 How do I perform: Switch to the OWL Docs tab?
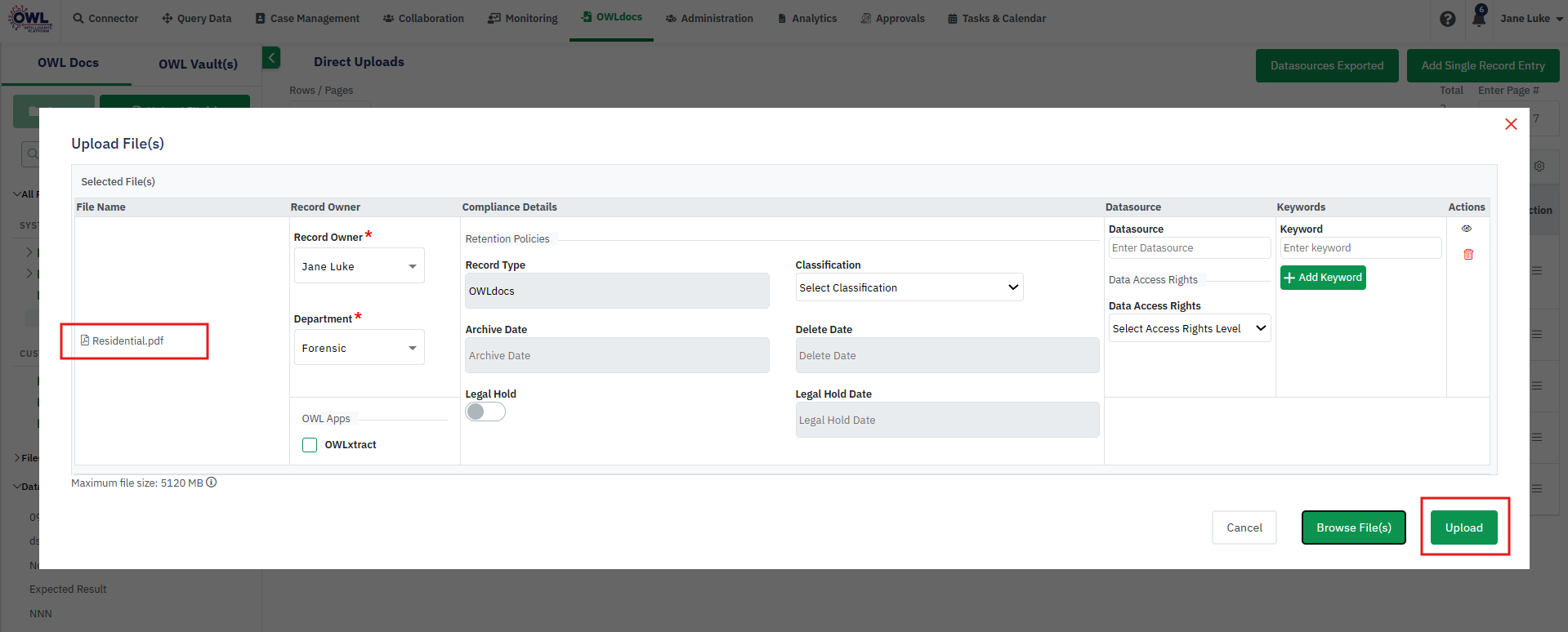68,63
